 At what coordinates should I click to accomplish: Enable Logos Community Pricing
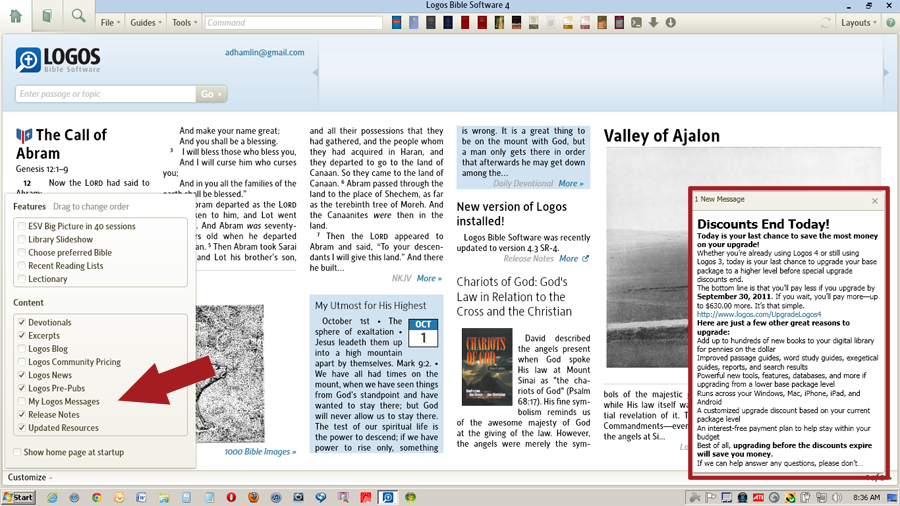pyautogui.click(x=22, y=362)
